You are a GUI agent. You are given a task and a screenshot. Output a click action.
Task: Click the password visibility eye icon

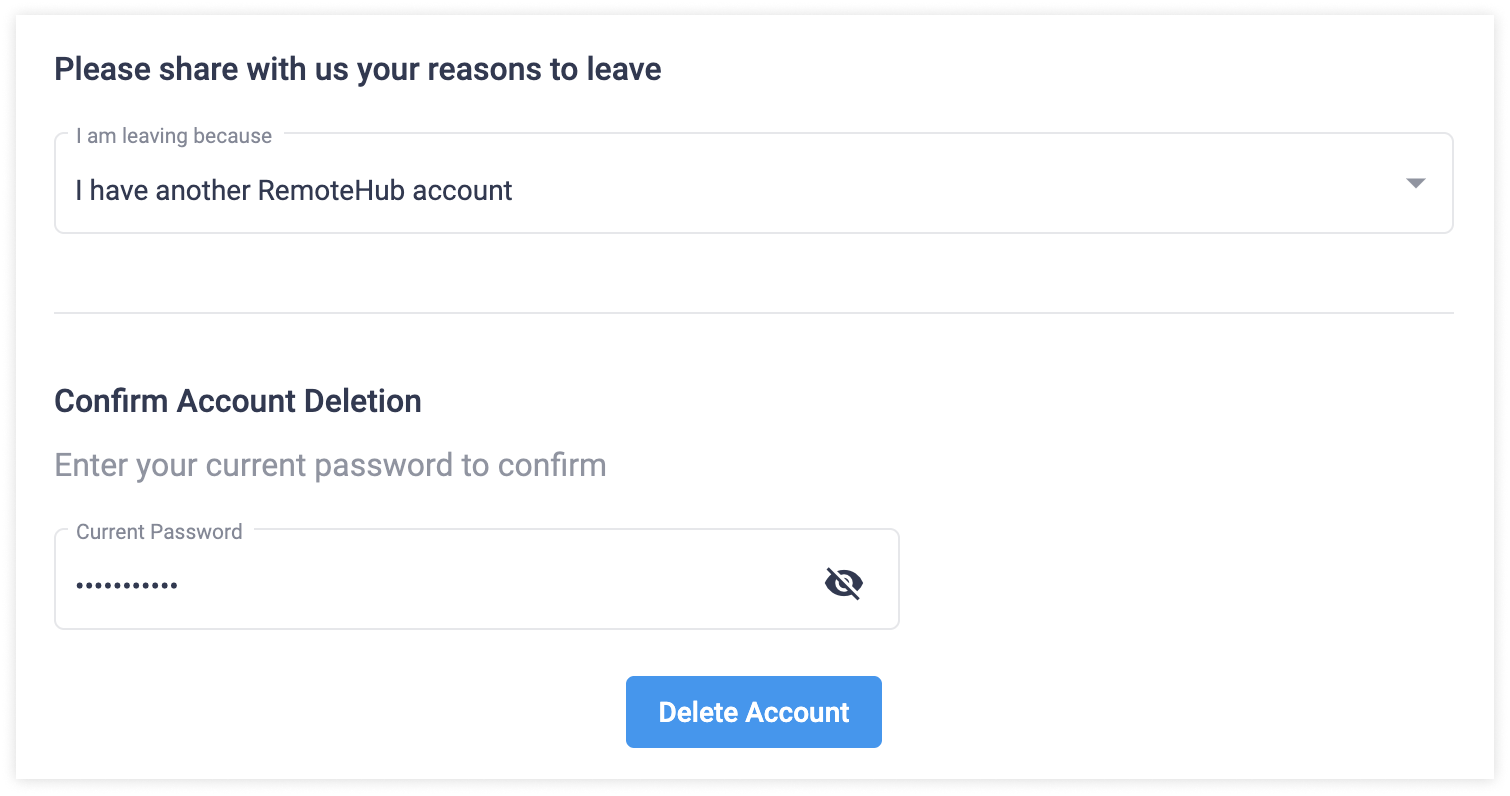[845, 580]
